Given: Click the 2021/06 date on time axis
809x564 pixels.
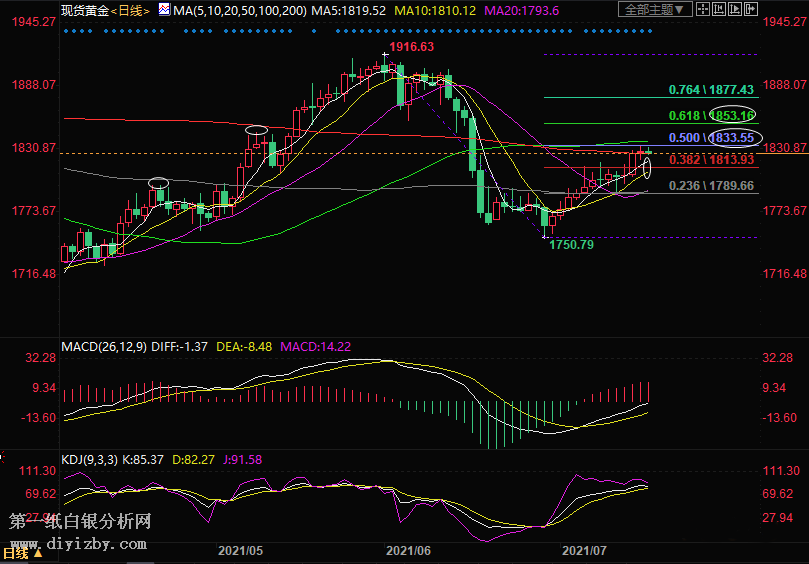Looking at the screenshot, I should [408, 550].
